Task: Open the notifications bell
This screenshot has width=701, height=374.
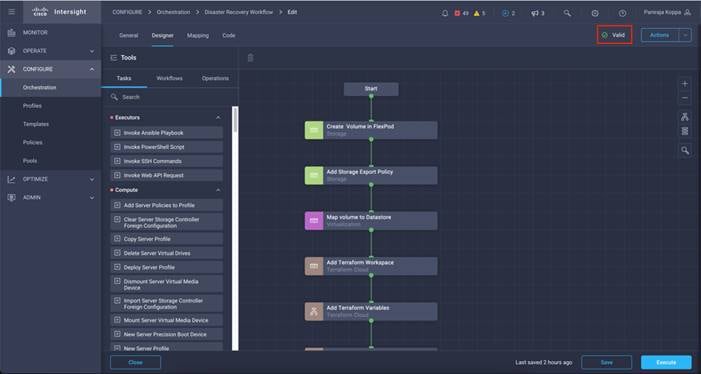Action: (445, 13)
